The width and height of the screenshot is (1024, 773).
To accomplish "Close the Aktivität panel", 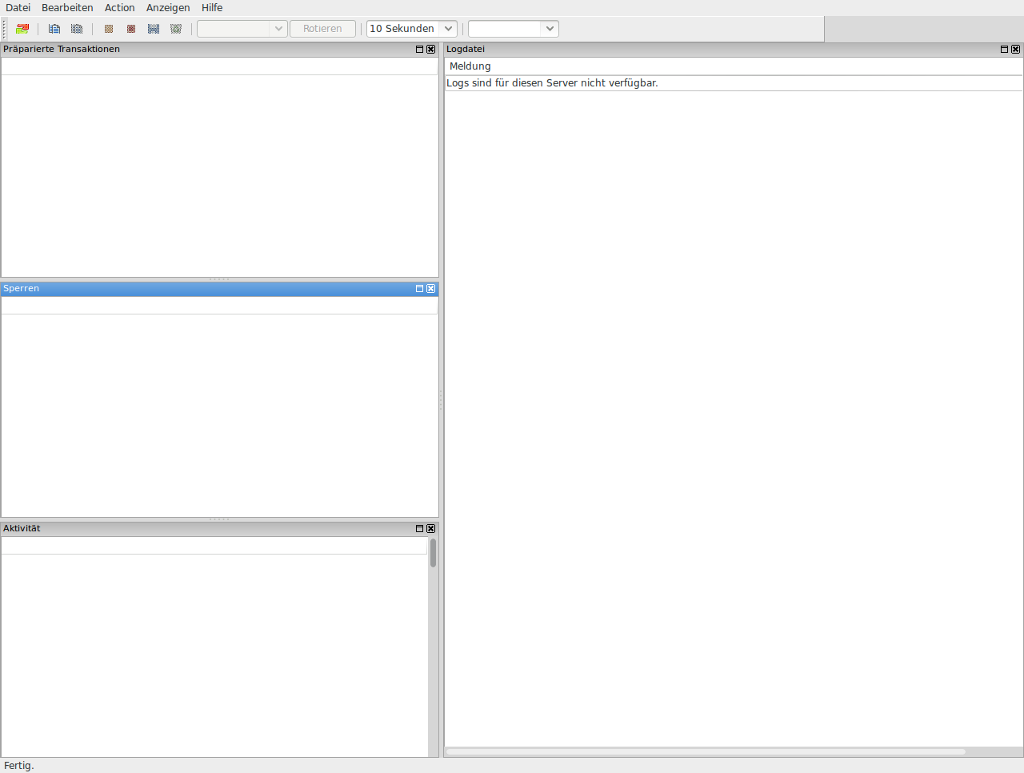I will (x=431, y=528).
